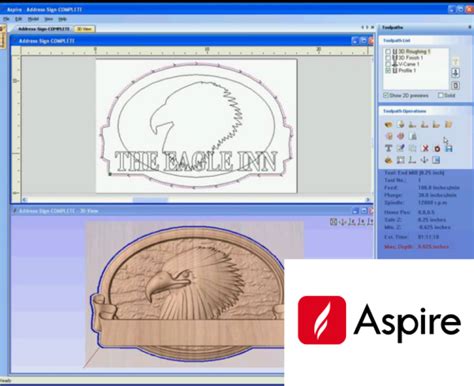Toggle the Show 2D previews checkbox
Viewport: 474px width, 386px height.
tap(386, 95)
